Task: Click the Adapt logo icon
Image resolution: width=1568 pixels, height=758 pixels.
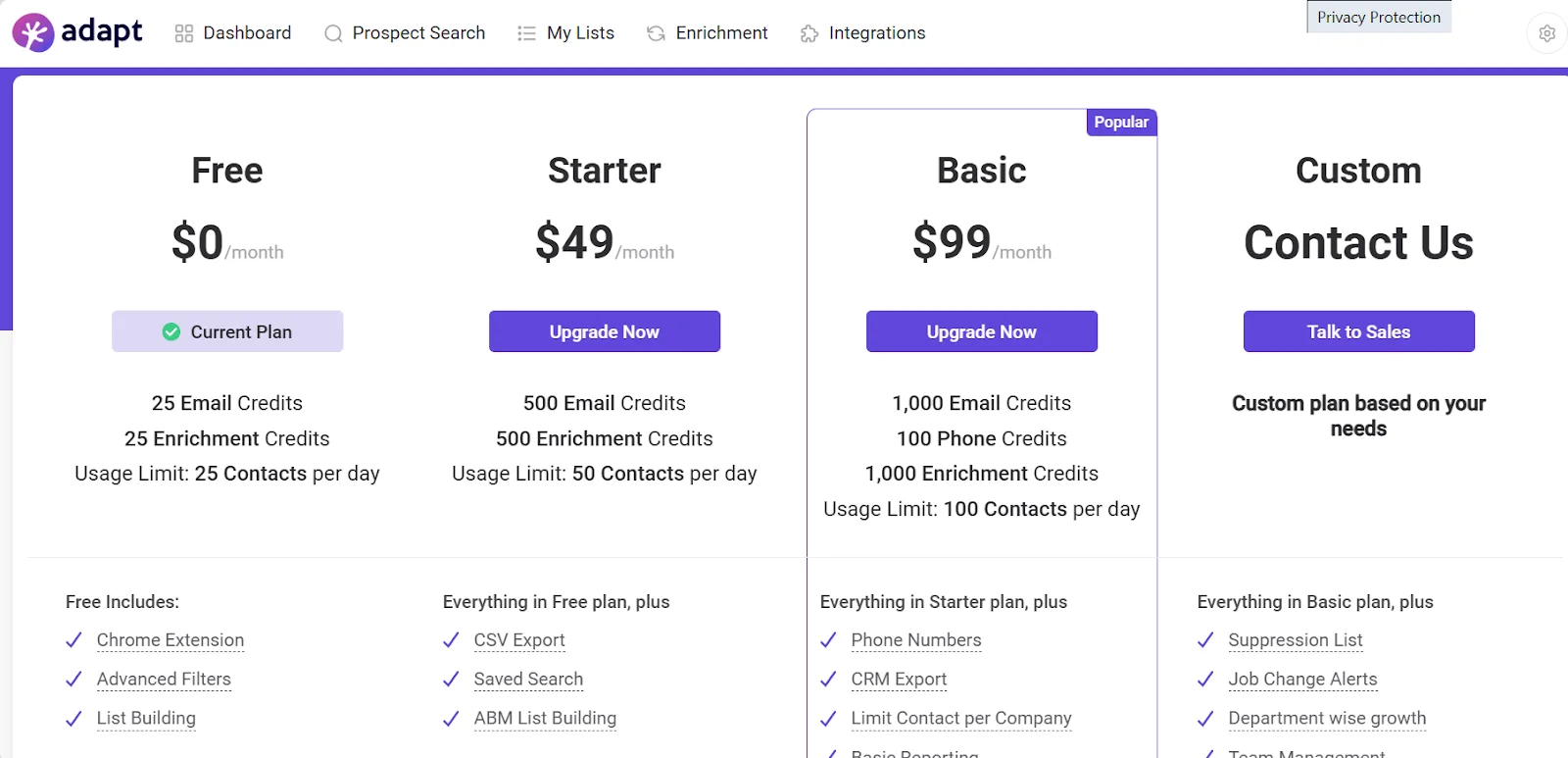Action: pos(32,33)
